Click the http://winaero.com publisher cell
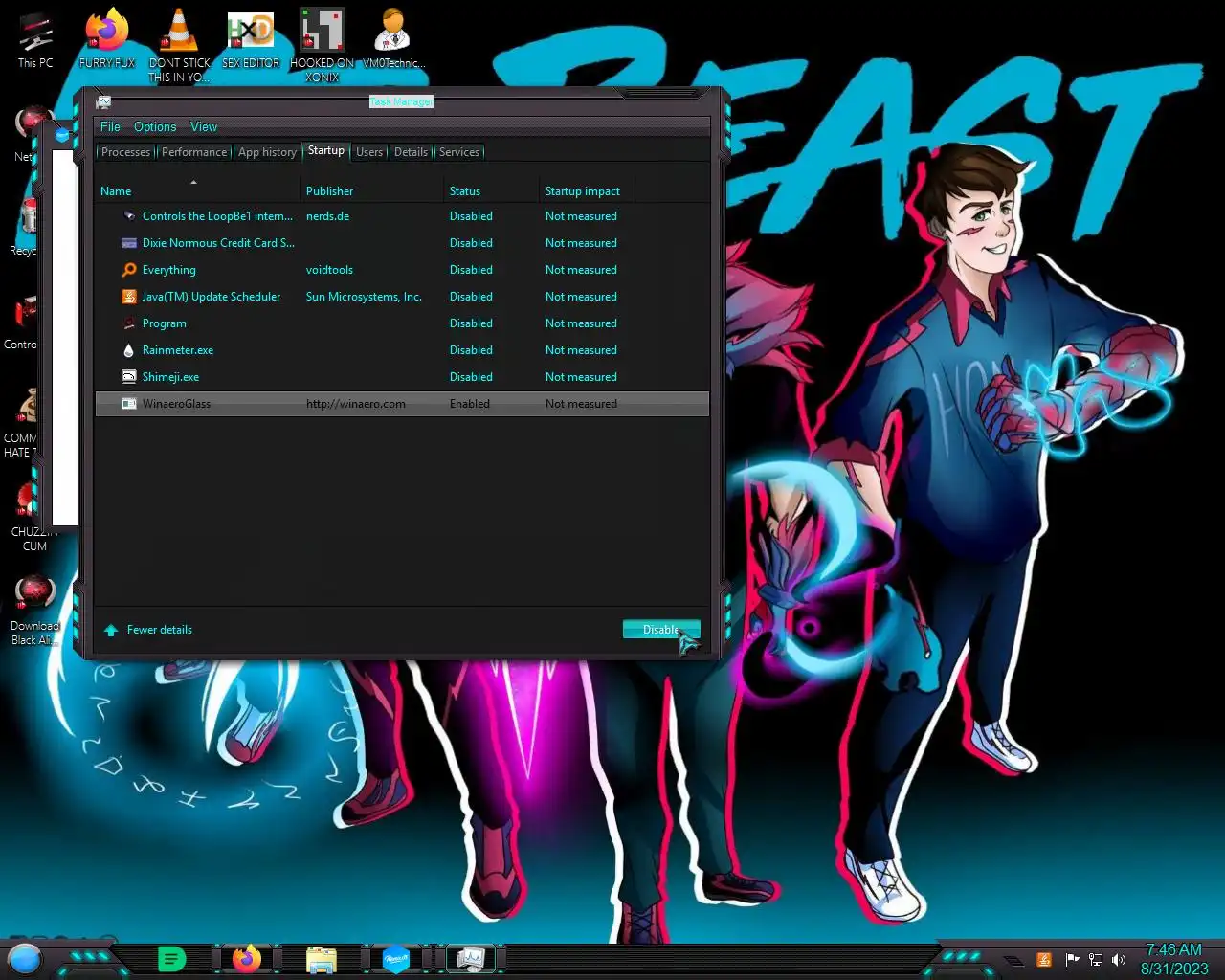 click(x=356, y=404)
